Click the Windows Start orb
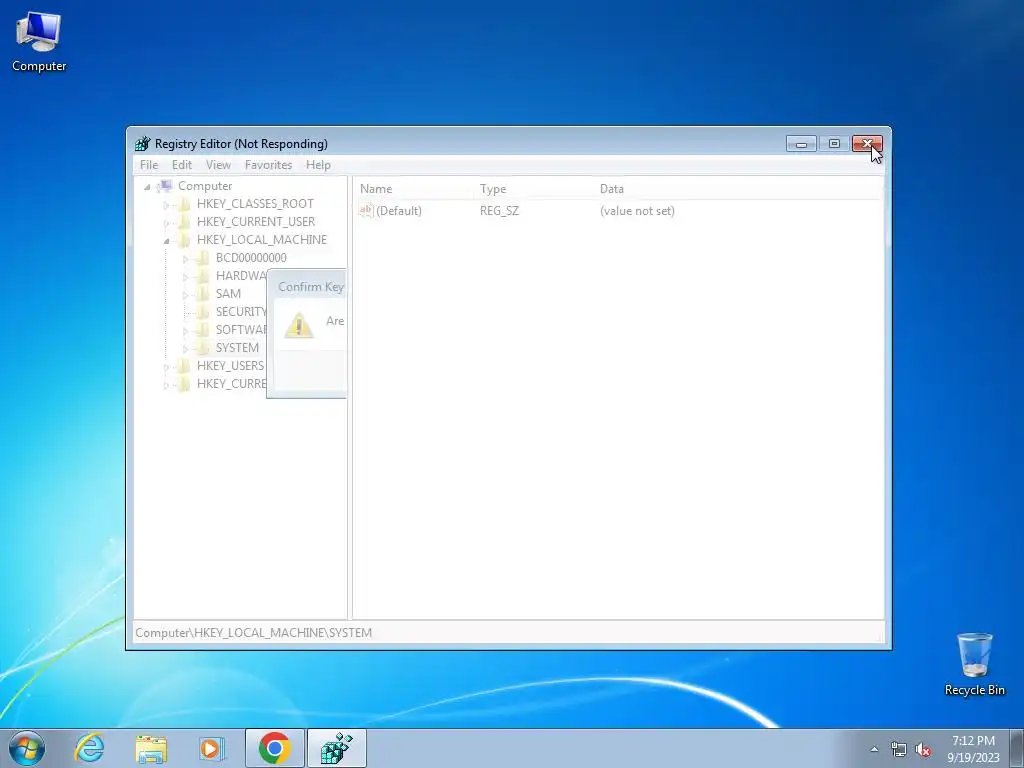The width and height of the screenshot is (1024, 768). click(x=27, y=748)
